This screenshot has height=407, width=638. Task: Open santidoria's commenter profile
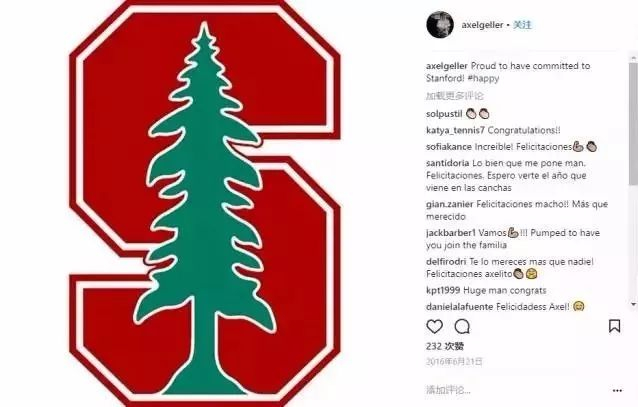449,162
